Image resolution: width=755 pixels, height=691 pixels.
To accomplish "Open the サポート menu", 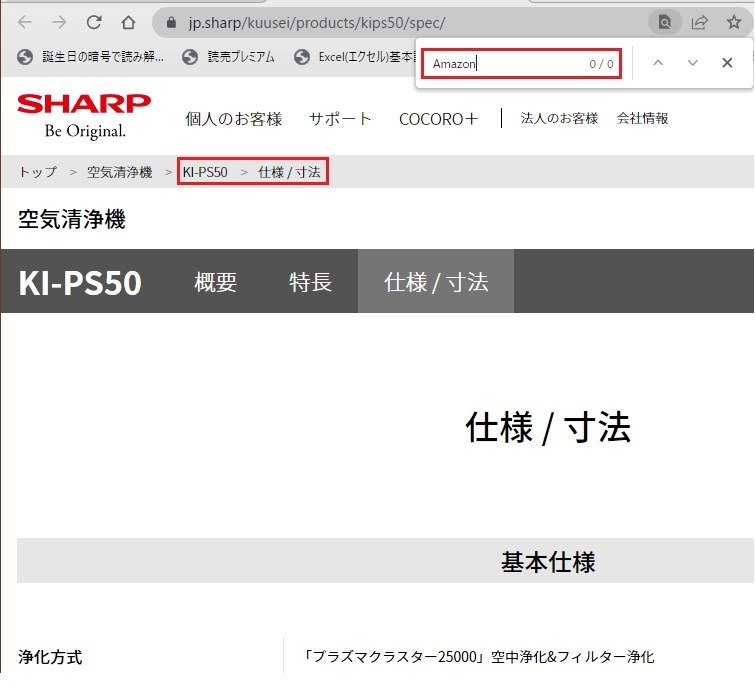I will 340,119.
